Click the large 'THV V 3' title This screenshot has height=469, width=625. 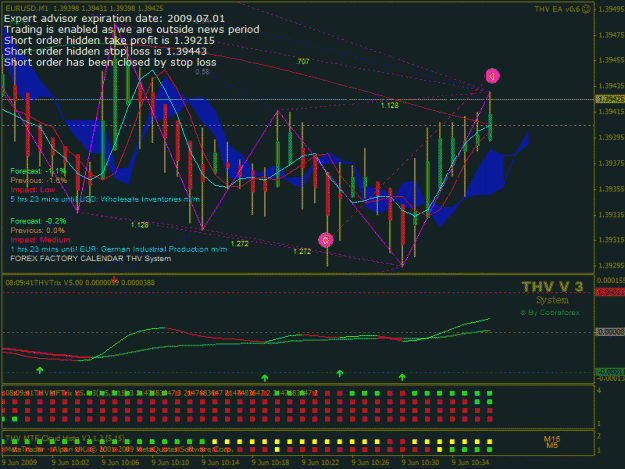(552, 287)
